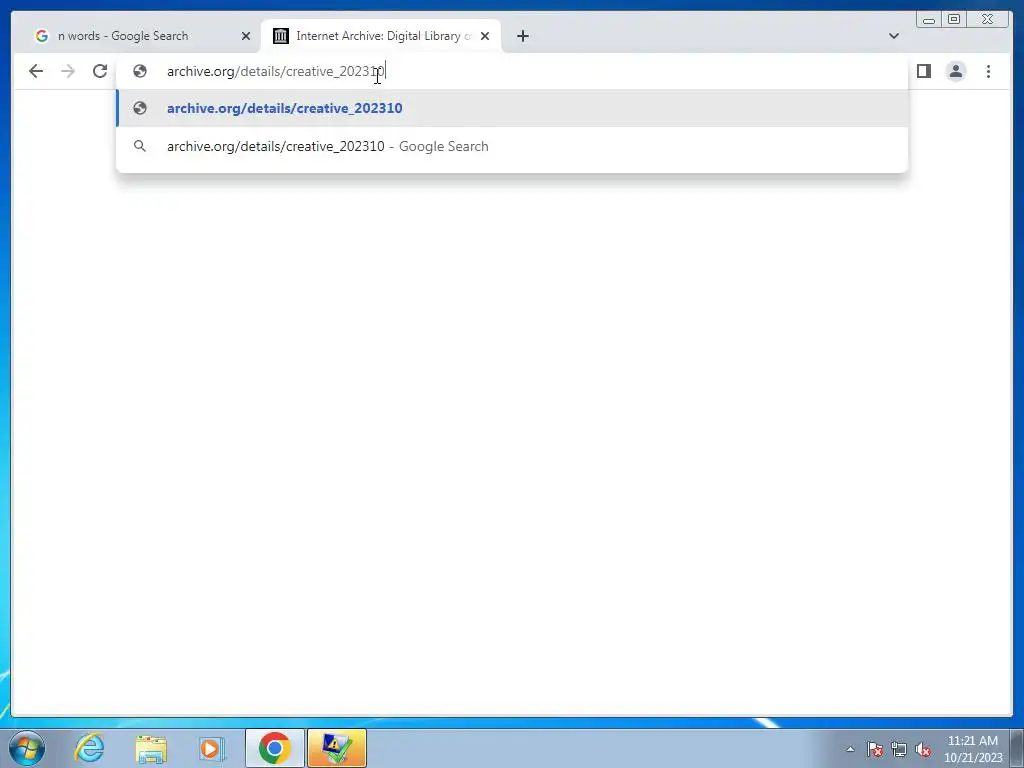Open the clock showing 11:21 AM
This screenshot has width=1024, height=768.
click(x=973, y=748)
